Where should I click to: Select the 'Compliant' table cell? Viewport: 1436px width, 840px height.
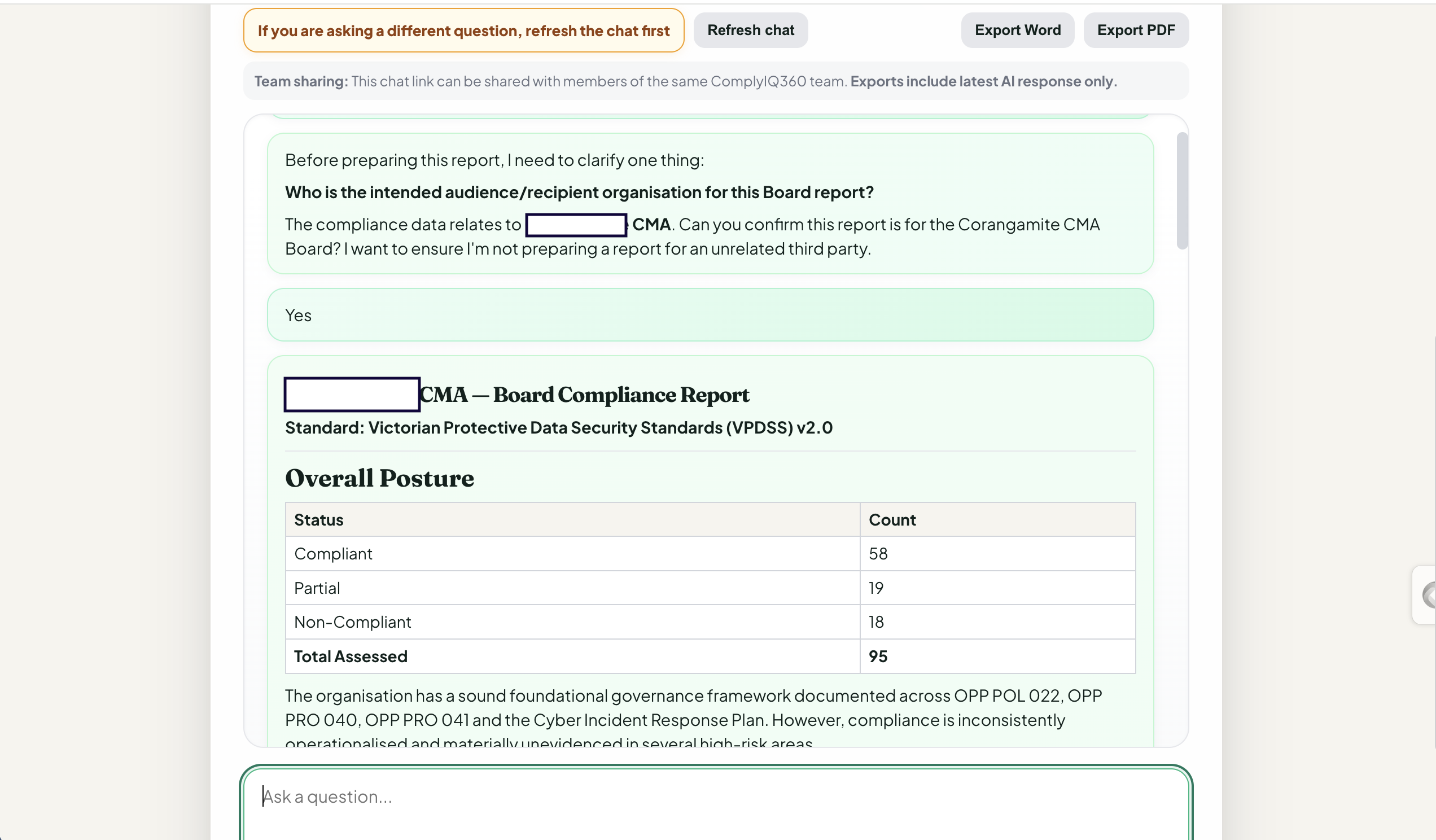tap(572, 554)
